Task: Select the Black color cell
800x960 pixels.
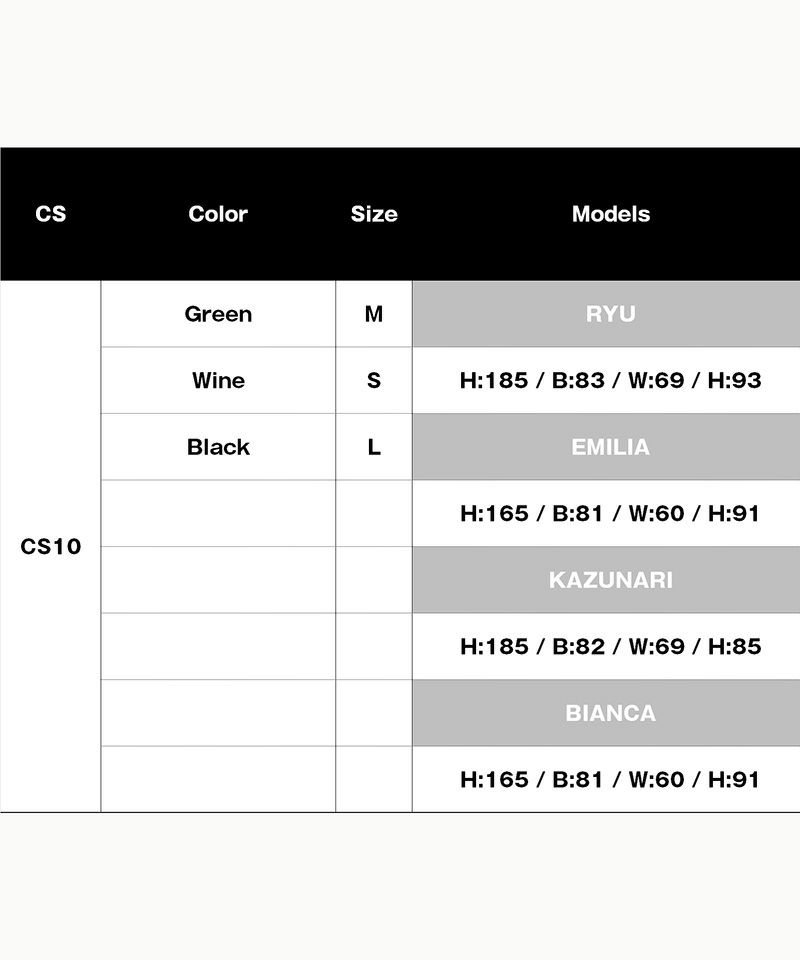Action: point(218,447)
